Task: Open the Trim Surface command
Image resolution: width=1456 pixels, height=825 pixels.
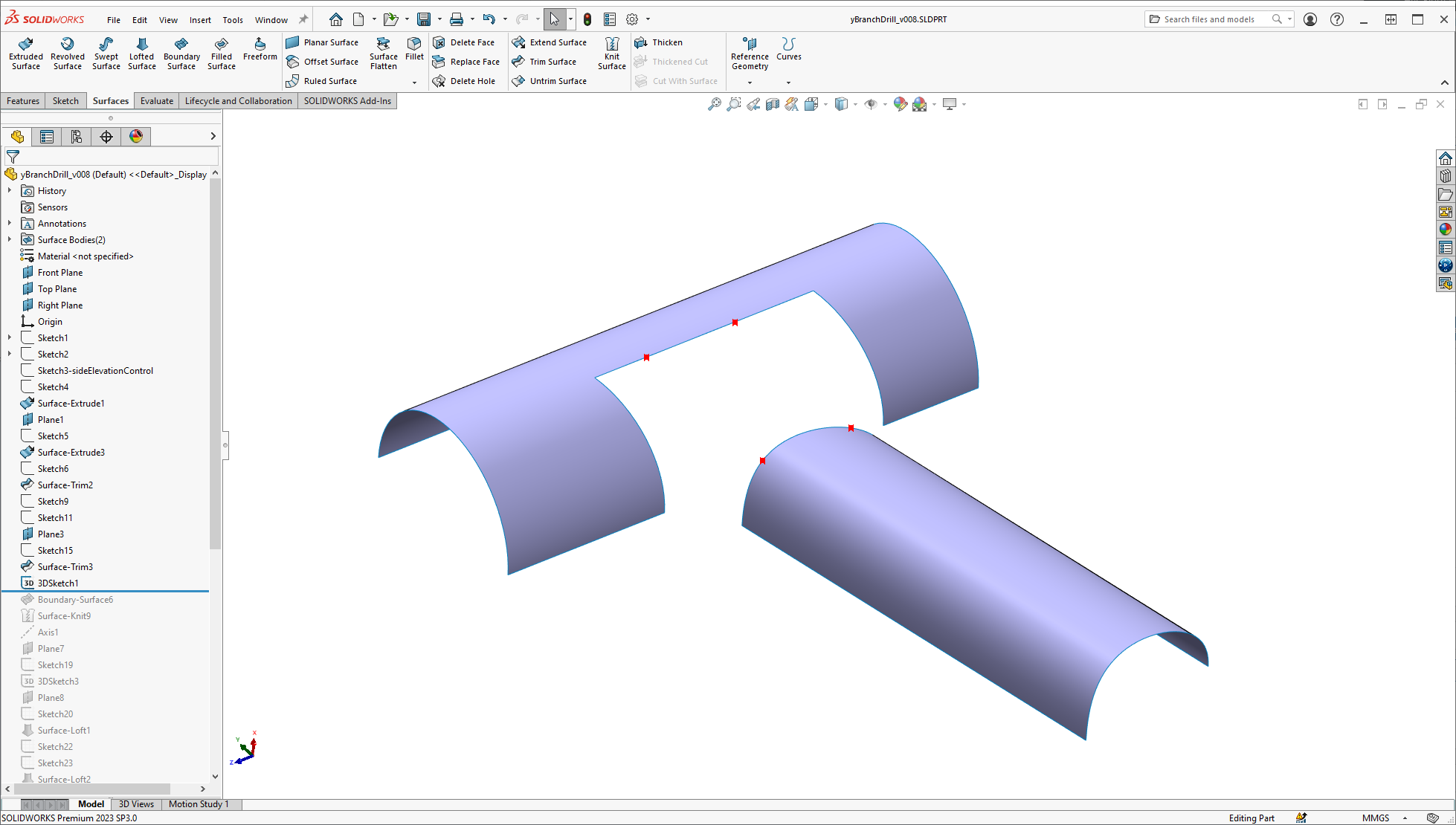Action: (x=552, y=62)
